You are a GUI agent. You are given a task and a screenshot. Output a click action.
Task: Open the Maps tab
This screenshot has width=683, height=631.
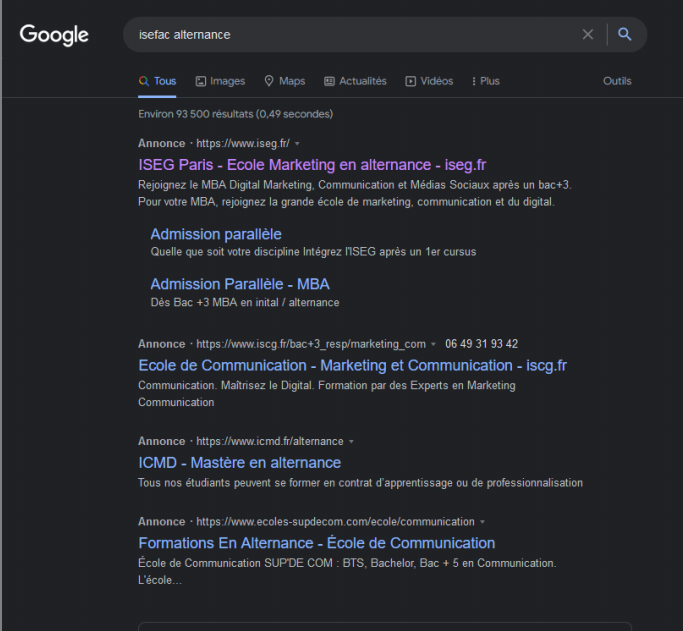tap(285, 81)
